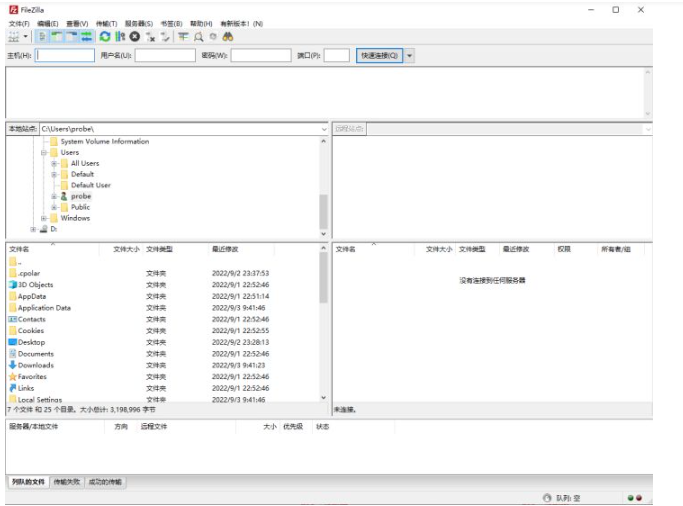Select the Favorites star icon
The height and width of the screenshot is (506, 683).
pyautogui.click(x=13, y=376)
